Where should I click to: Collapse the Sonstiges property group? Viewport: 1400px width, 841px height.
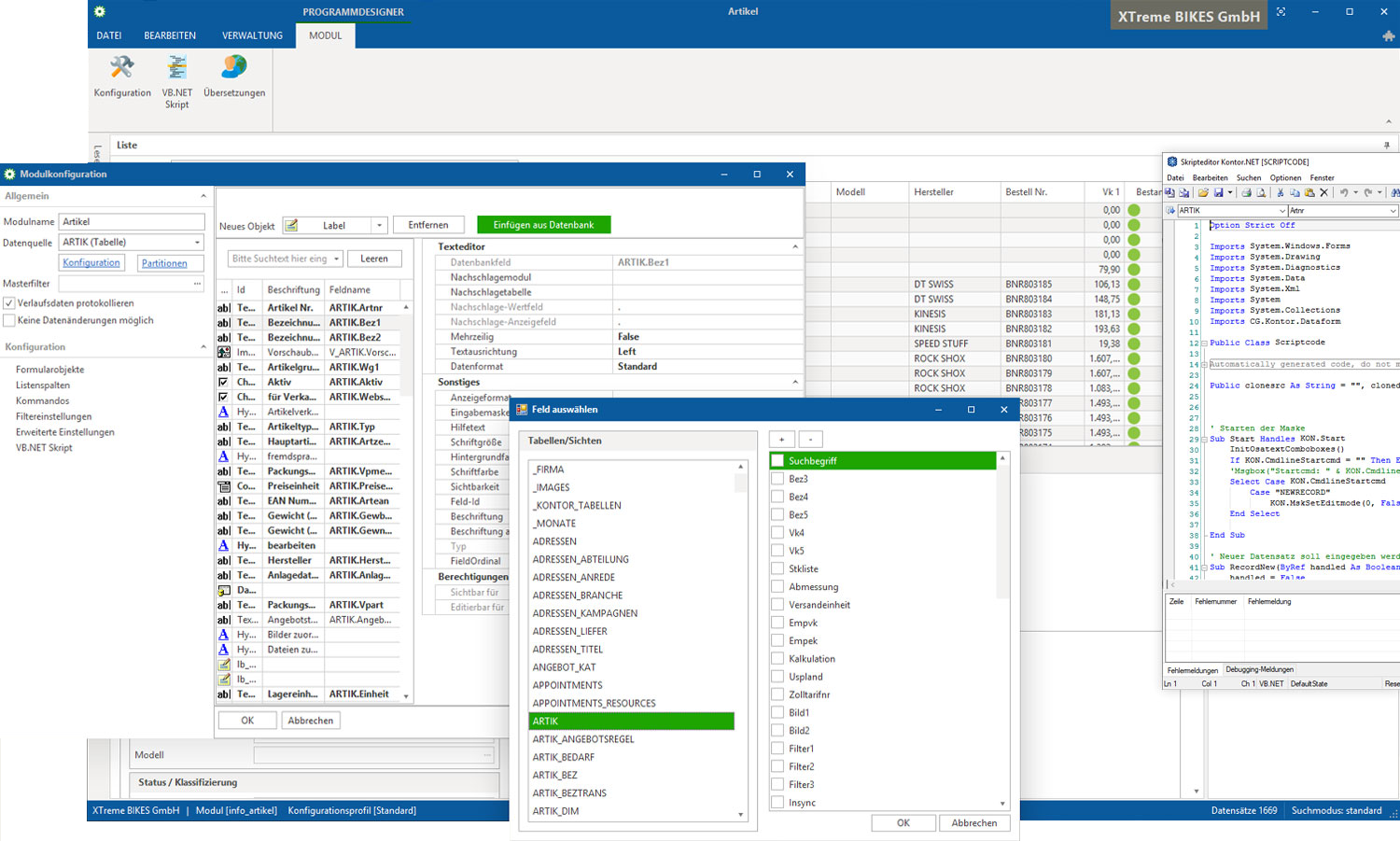coord(795,383)
